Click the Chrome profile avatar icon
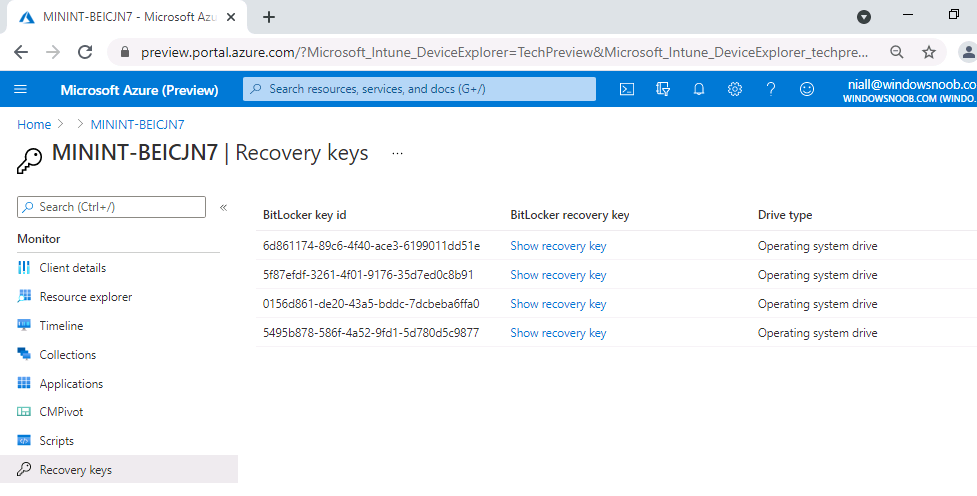This screenshot has width=977, height=496. 968,52
